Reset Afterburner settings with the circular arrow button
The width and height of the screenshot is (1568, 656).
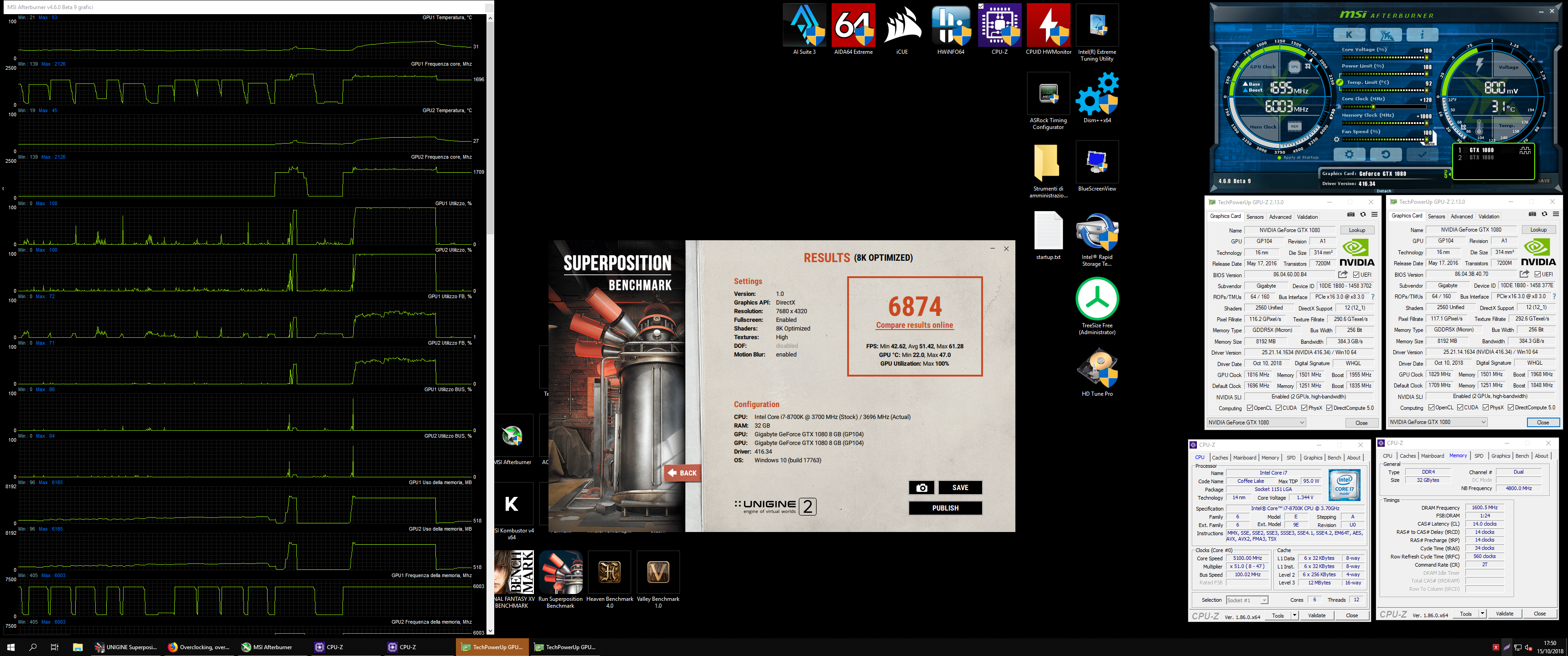1386,155
